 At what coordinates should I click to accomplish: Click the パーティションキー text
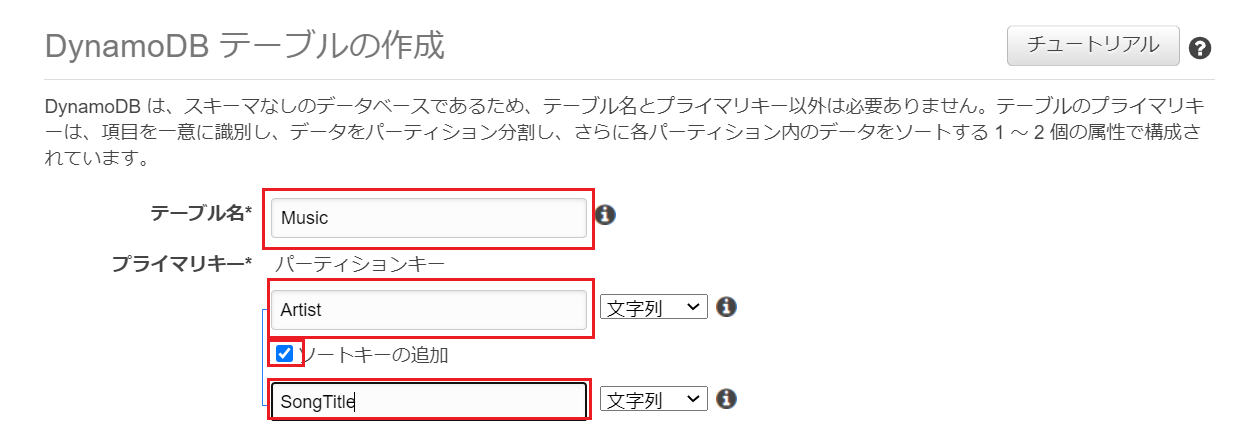[x=359, y=264]
